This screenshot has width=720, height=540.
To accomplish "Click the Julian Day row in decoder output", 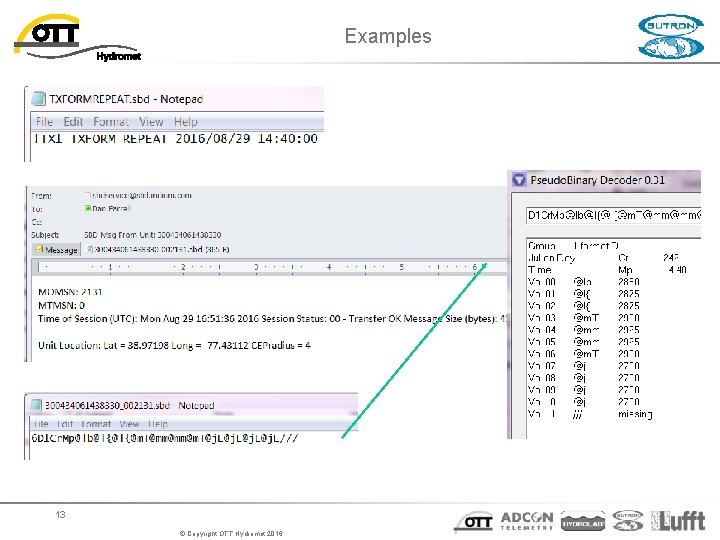I will (603, 258).
